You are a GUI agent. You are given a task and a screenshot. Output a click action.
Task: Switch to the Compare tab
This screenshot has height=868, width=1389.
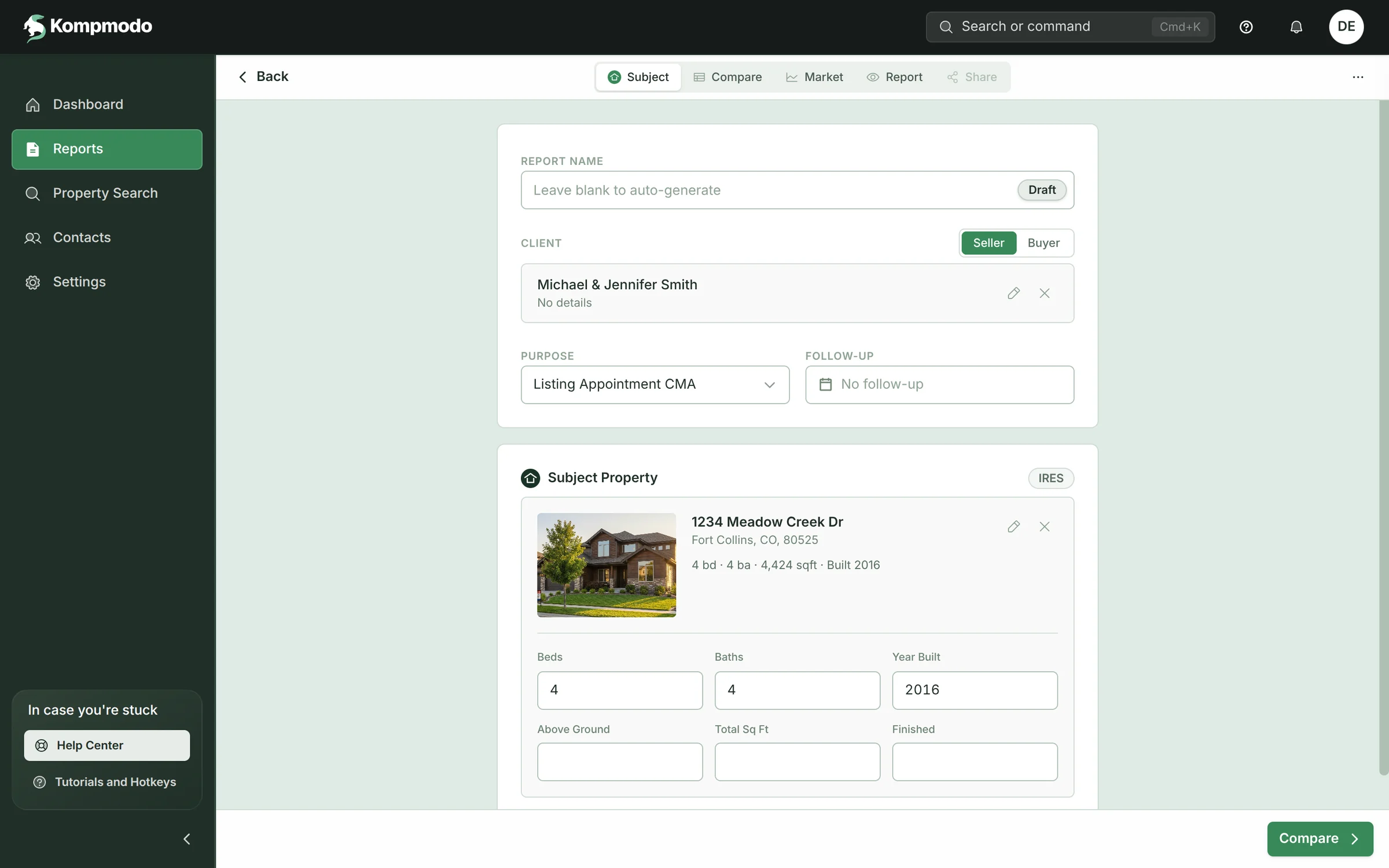point(727,77)
